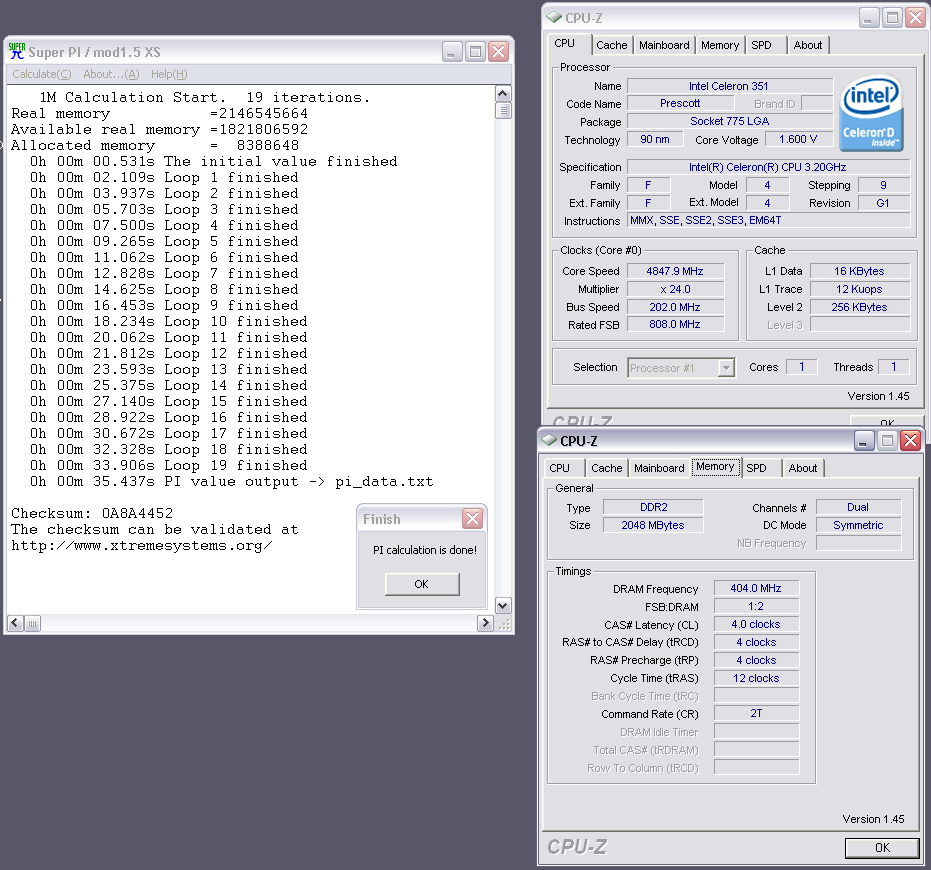Click the 4.0 clocks CAS latency value
Viewport: 931px width, 870px height.
coord(756,624)
